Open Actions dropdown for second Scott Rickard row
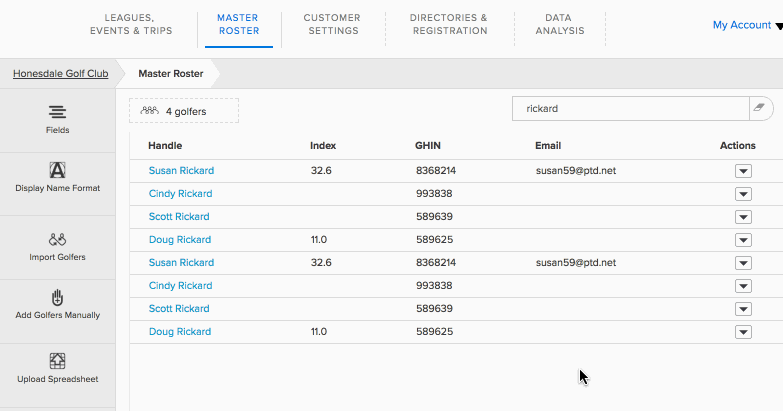783x411 pixels. [743, 309]
